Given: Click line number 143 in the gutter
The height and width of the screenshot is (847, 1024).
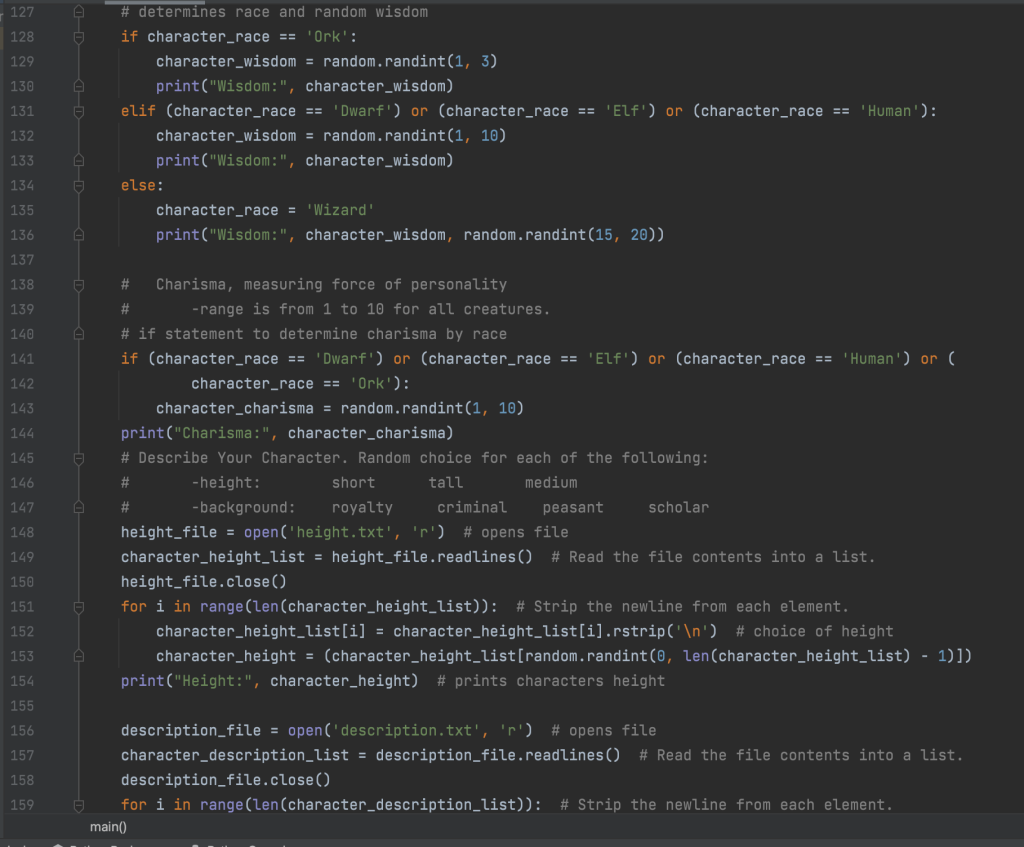Looking at the screenshot, I should pyautogui.click(x=21, y=408).
